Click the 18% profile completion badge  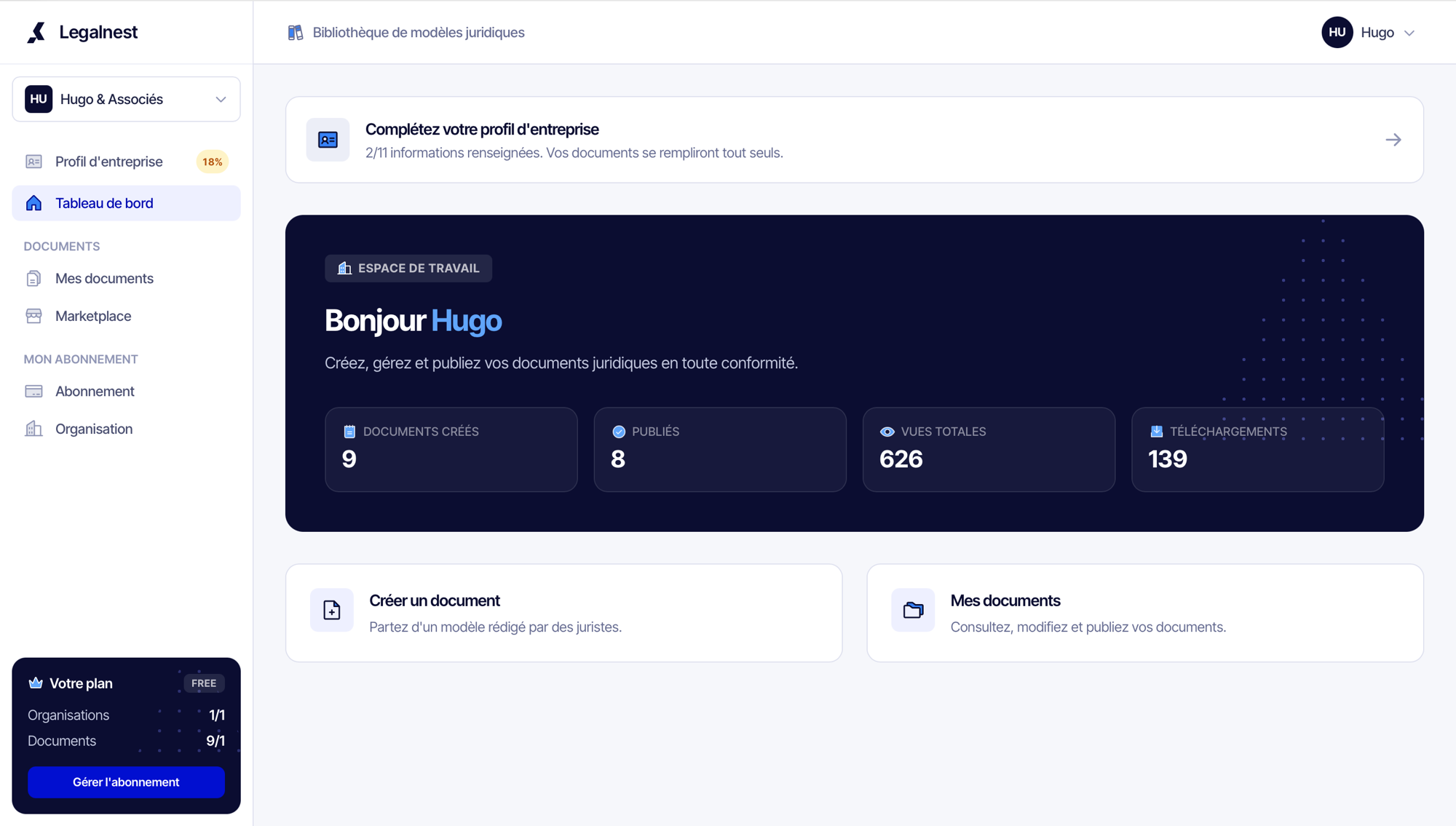[x=212, y=162]
